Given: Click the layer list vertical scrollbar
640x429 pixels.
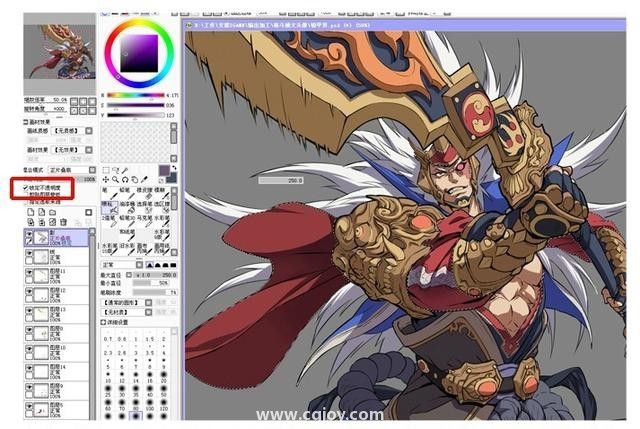Looking at the screenshot, I should 92,325.
